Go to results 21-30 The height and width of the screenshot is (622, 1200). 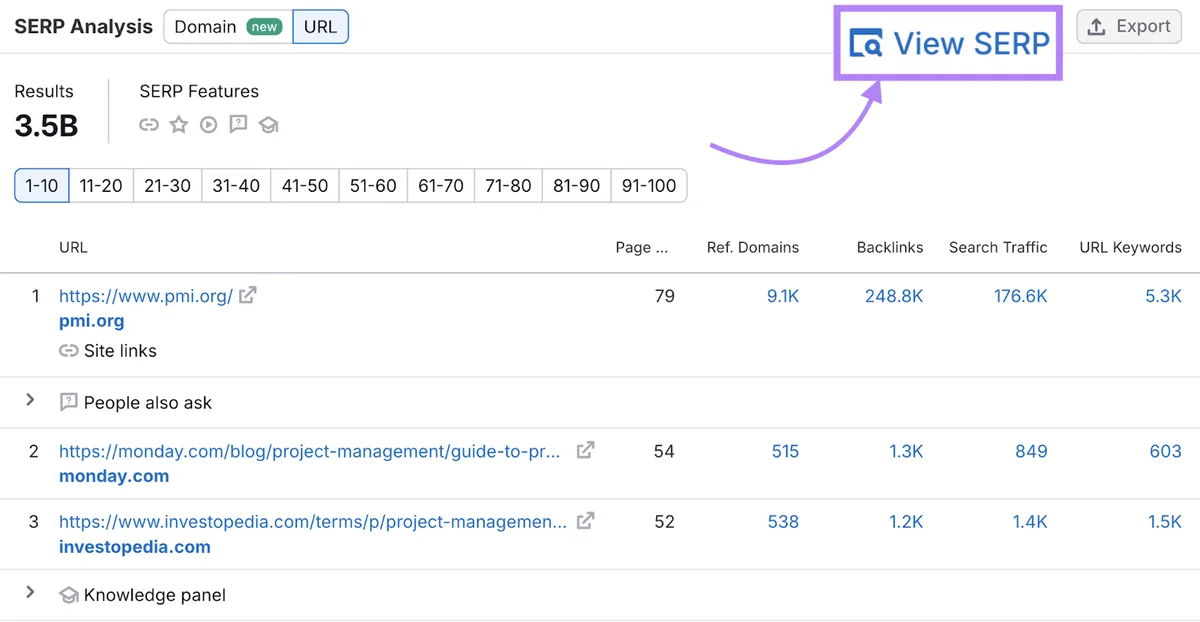(x=167, y=186)
